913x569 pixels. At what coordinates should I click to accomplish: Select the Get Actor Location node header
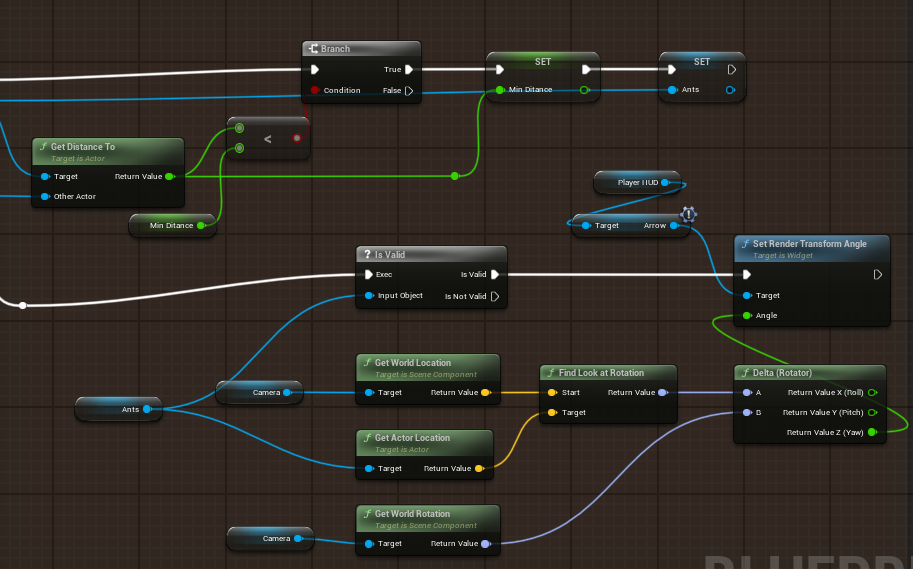click(x=424, y=443)
